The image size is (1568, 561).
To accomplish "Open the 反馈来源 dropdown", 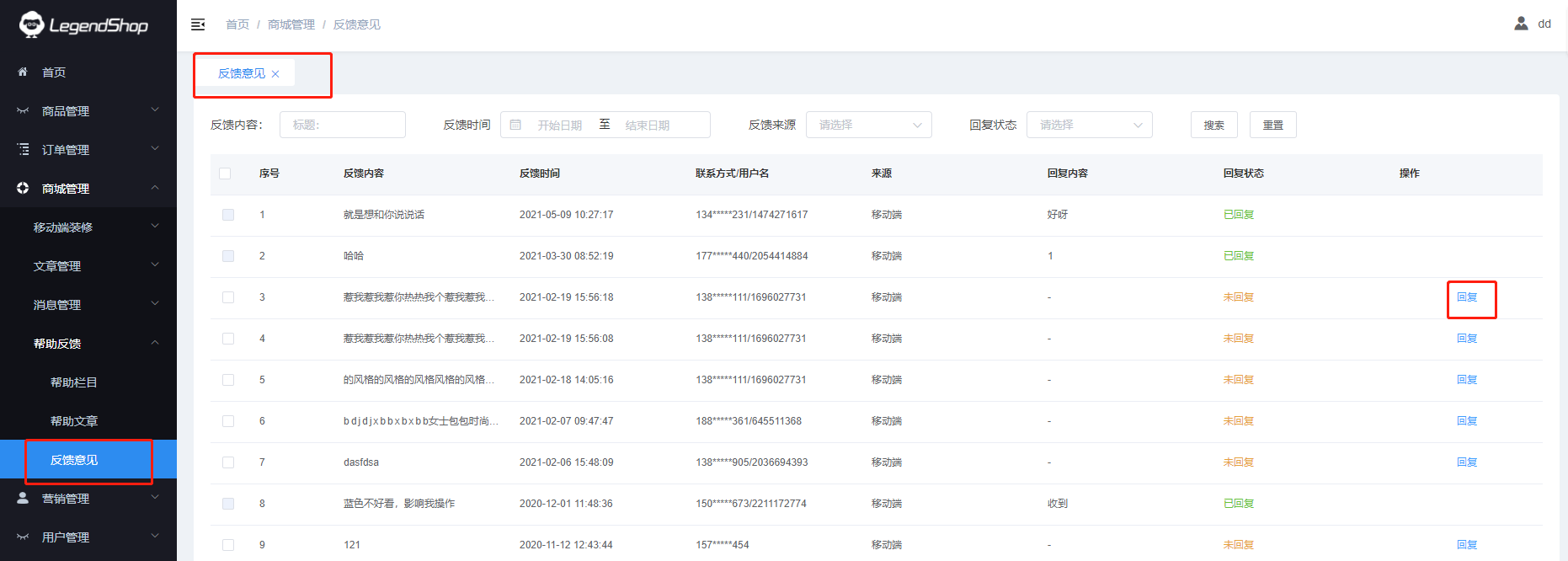I will [868, 125].
